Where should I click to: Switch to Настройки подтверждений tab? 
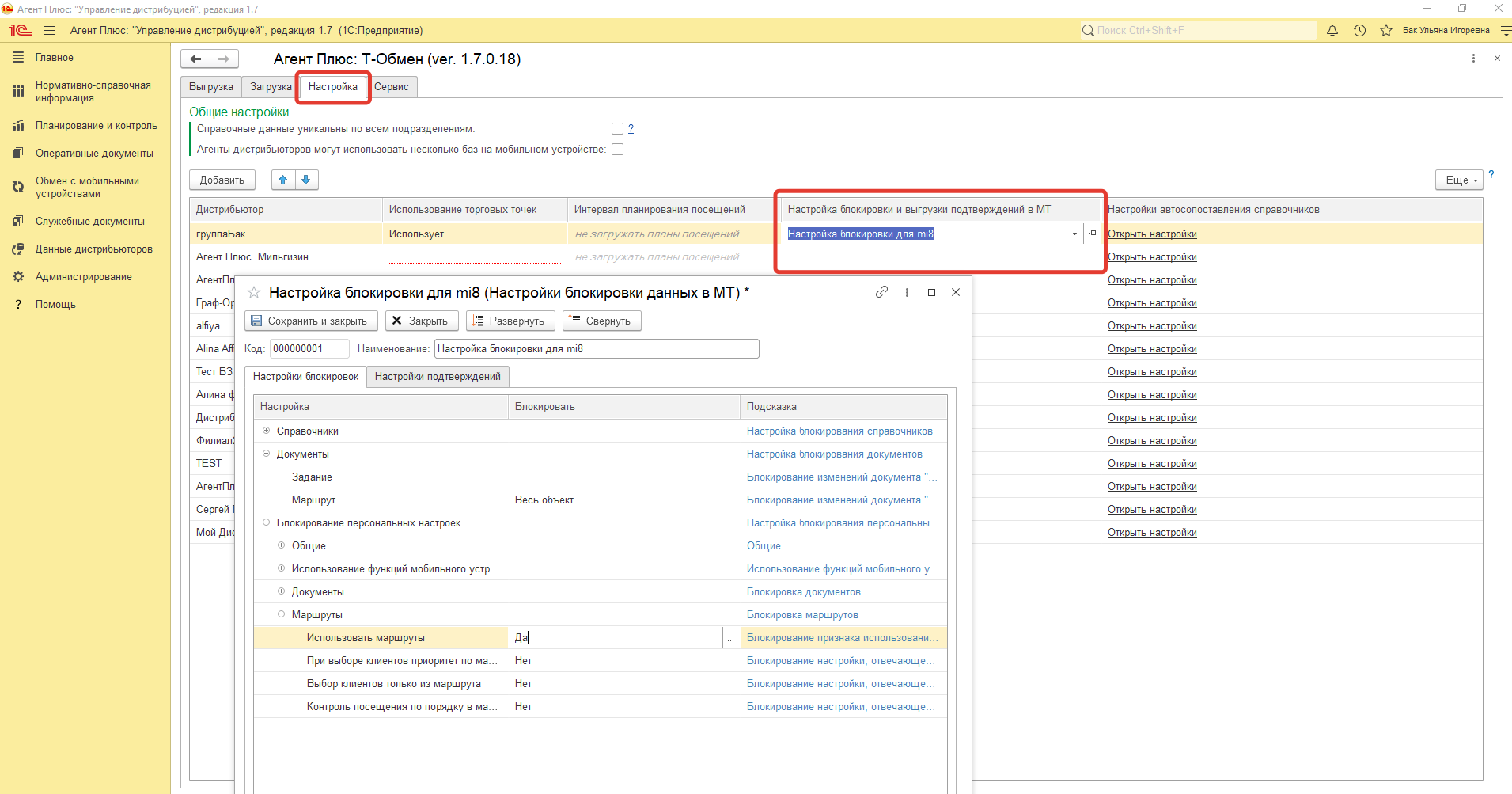438,377
